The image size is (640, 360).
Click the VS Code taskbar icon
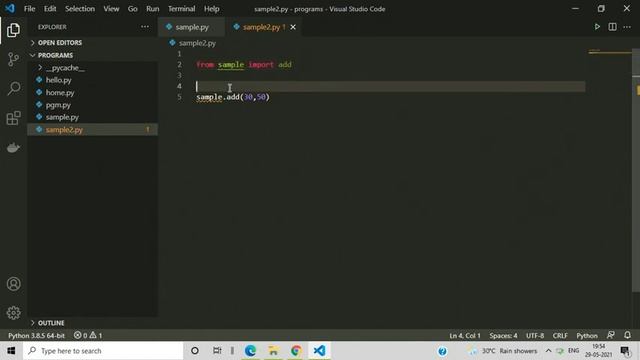(319, 351)
